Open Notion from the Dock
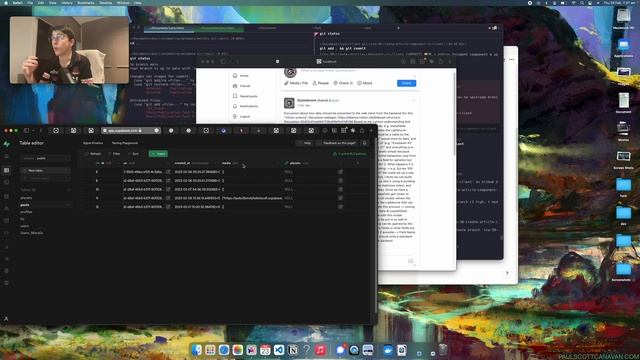 293,350
